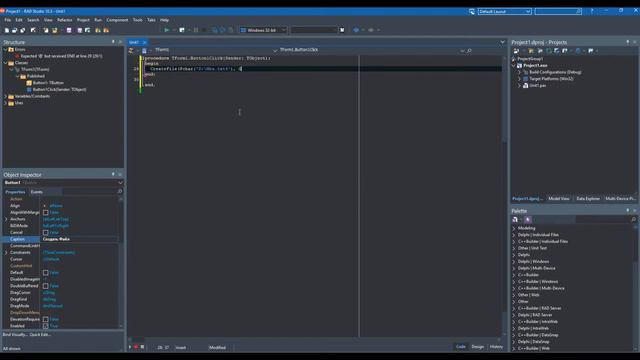The image size is (640, 360).
Task: Toggle the Enabled property checkbox
Action: [x=46, y=326]
